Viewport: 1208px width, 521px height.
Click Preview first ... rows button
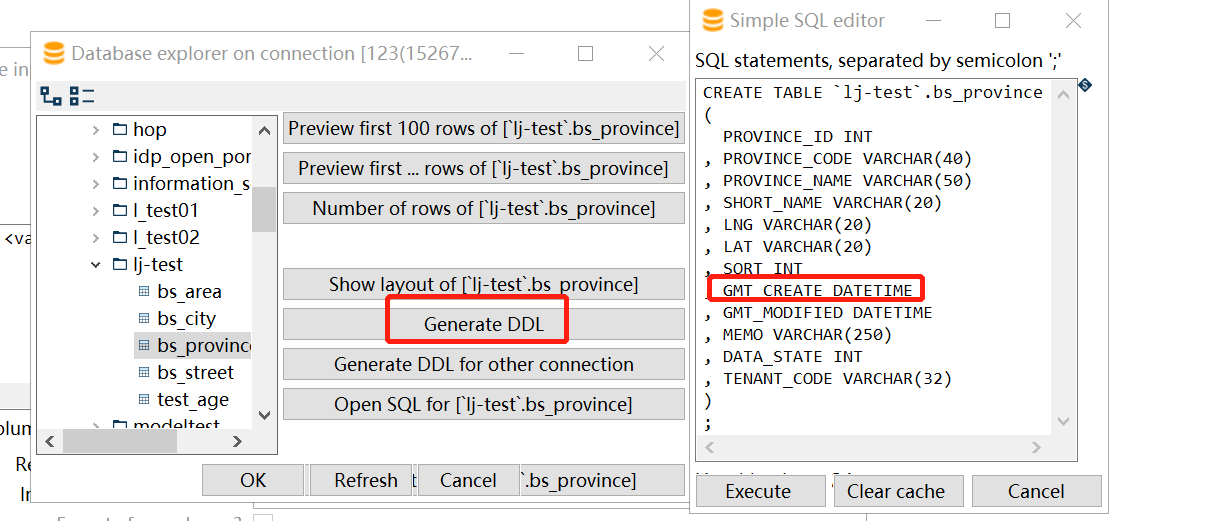click(x=484, y=168)
